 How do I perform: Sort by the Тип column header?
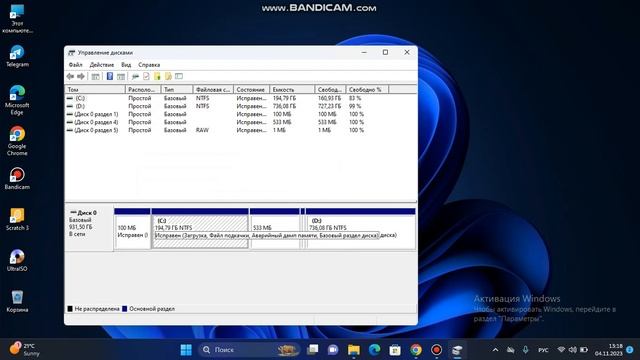[x=177, y=89]
